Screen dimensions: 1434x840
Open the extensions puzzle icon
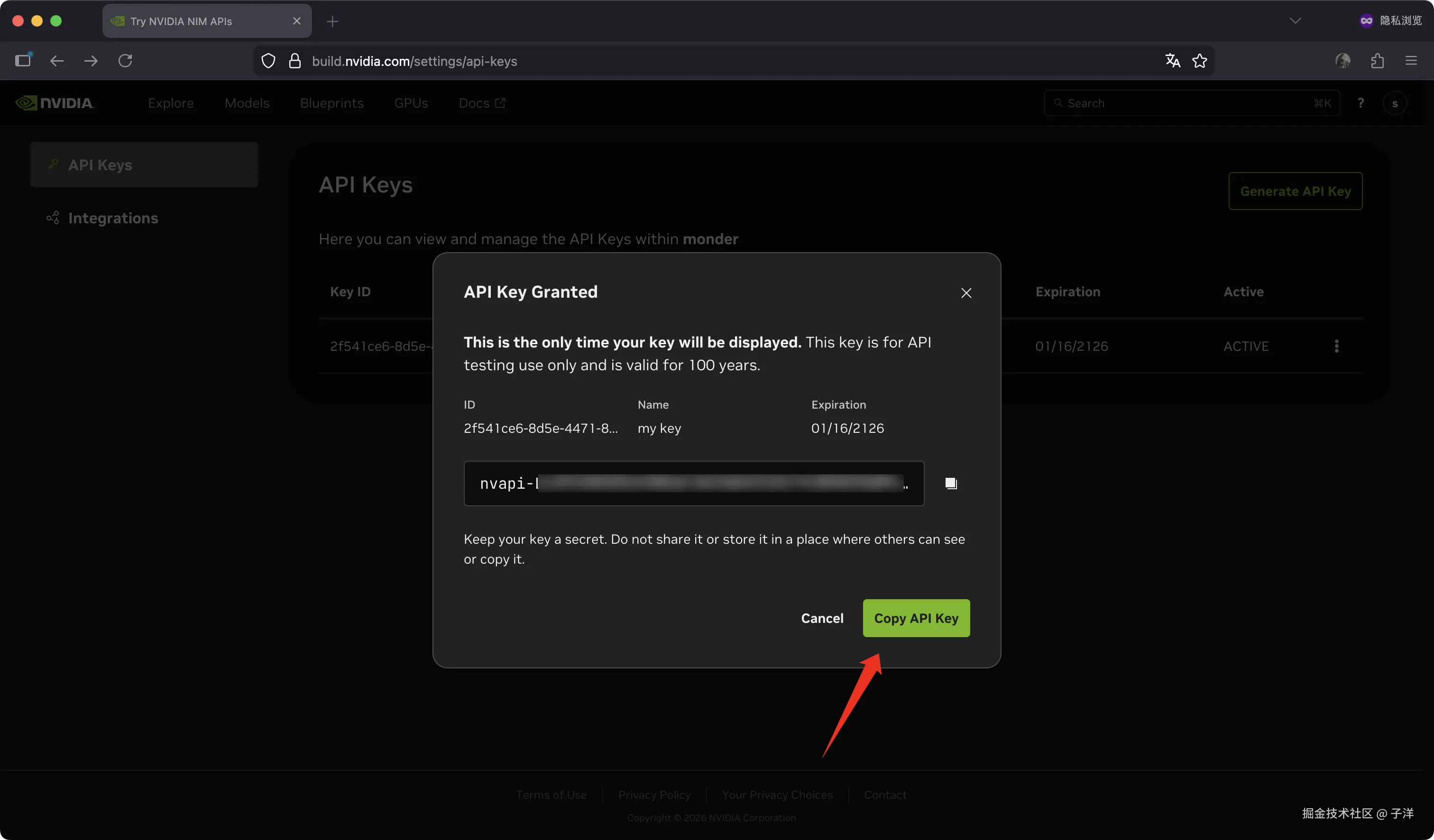pyautogui.click(x=1377, y=61)
